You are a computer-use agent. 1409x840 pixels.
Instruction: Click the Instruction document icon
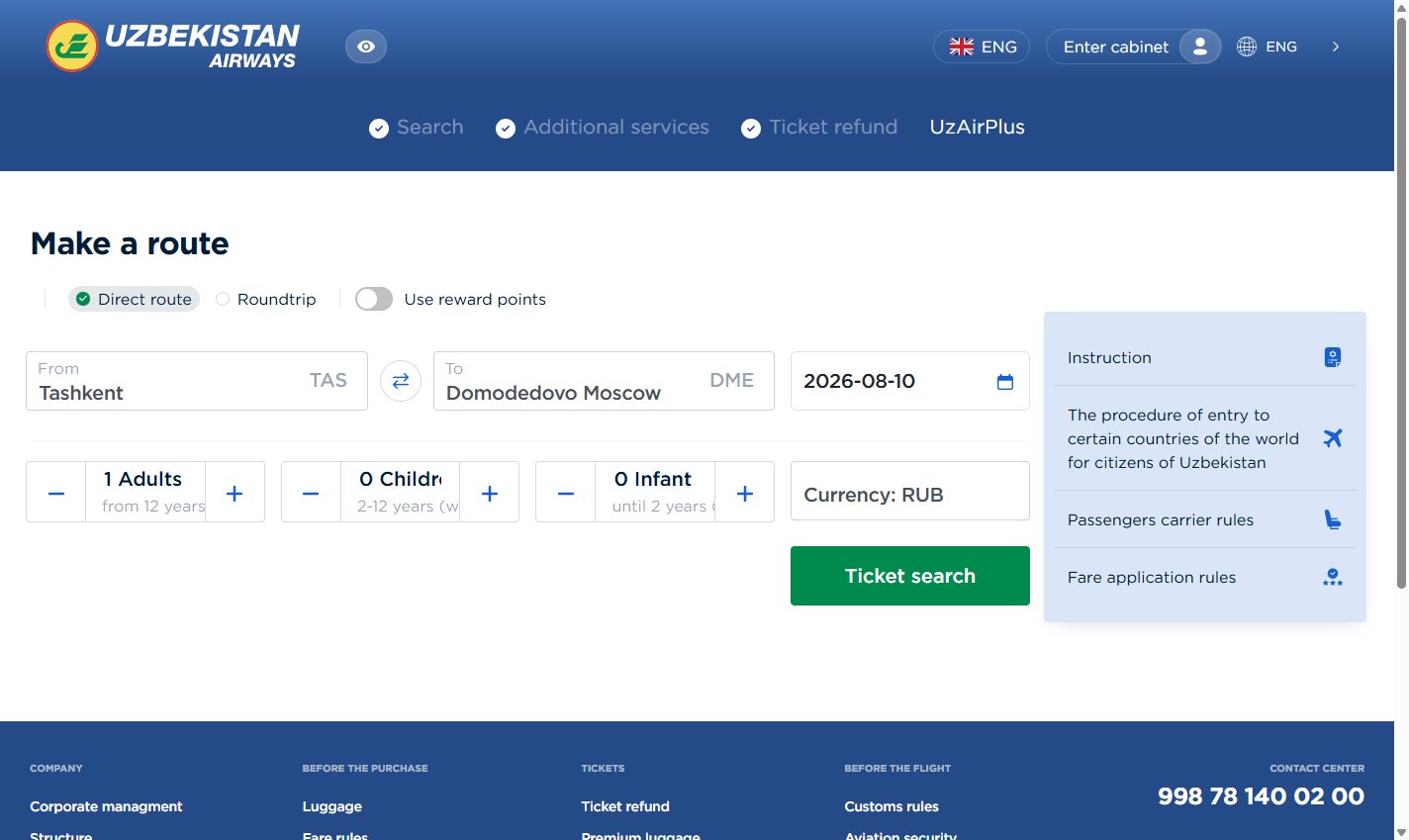coord(1333,357)
